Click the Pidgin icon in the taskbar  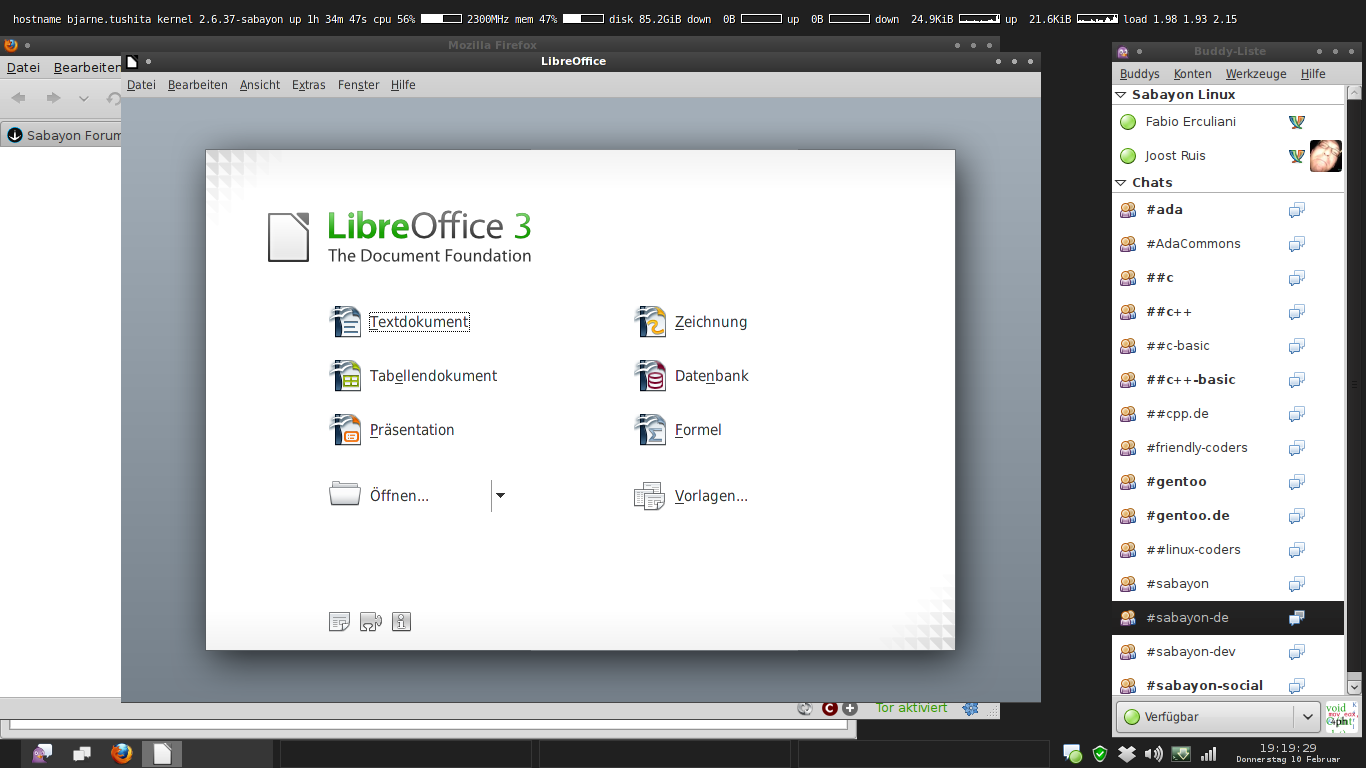(42, 753)
